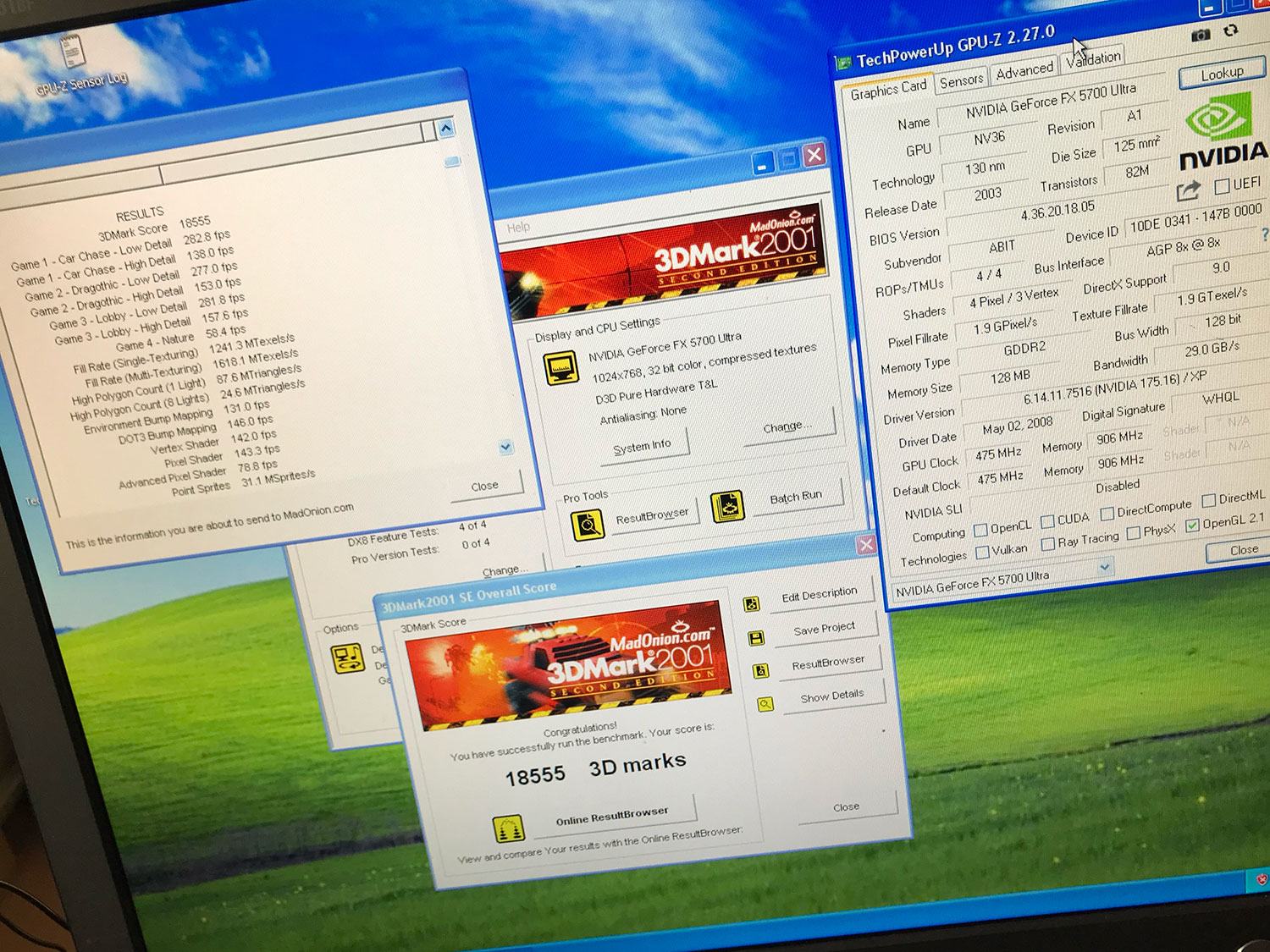The height and width of the screenshot is (952, 1270).
Task: Click the '18555 3D marks' score text
Action: [595, 769]
